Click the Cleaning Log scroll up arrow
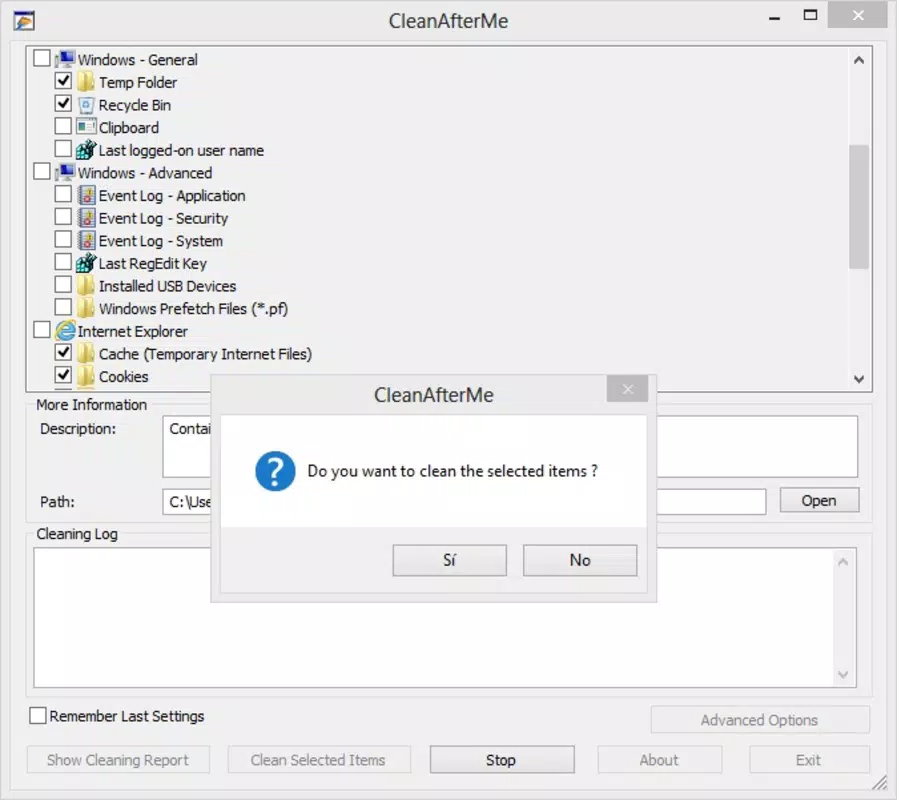This screenshot has width=897, height=800. click(x=843, y=562)
